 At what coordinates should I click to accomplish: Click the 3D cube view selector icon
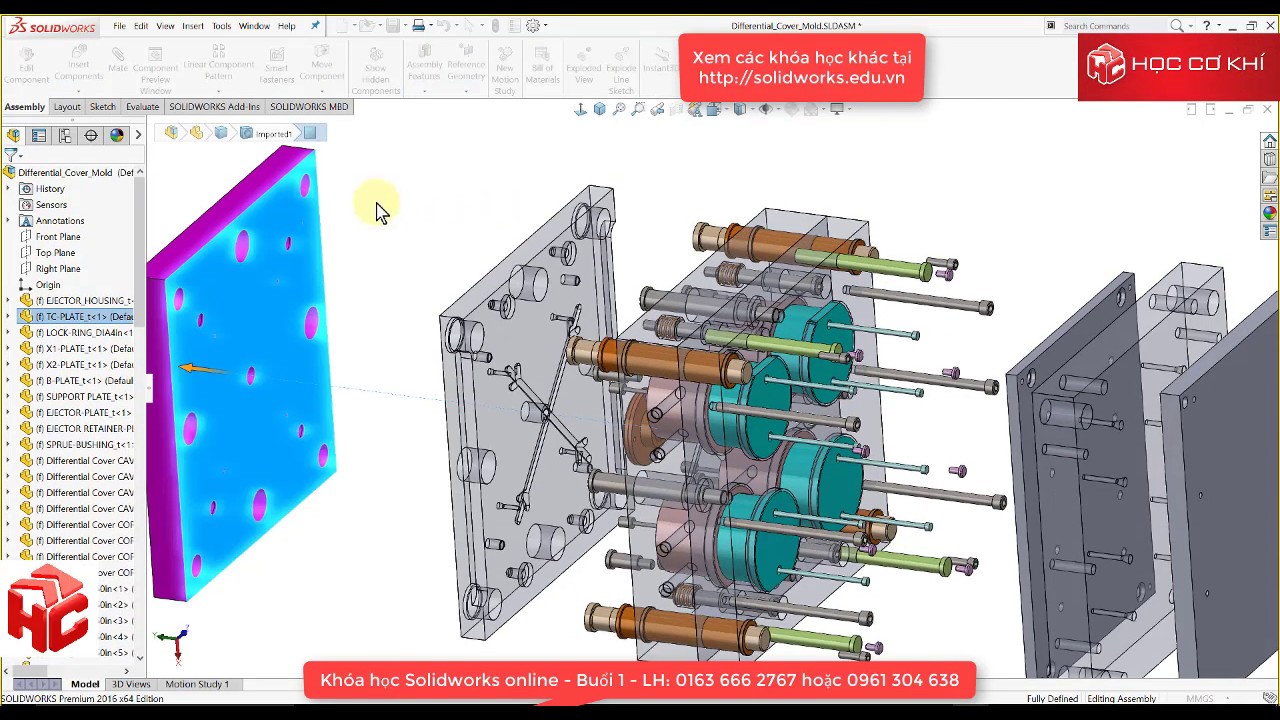[x=599, y=109]
